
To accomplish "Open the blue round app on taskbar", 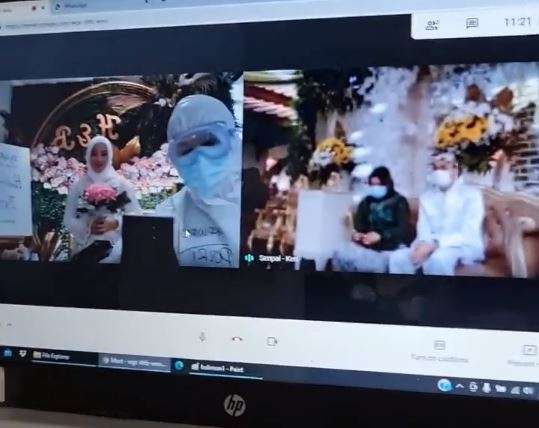I will [x=179, y=365].
